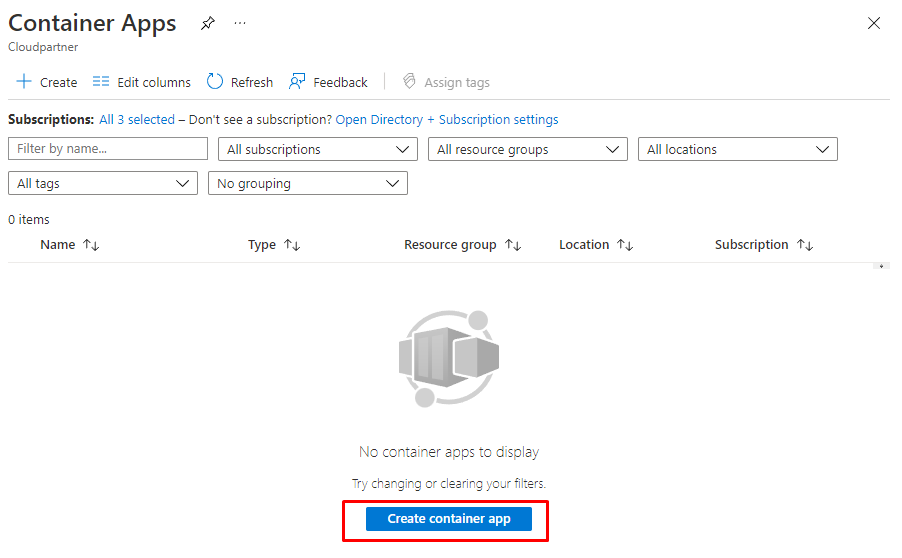Sort by Type column arrows
The height and width of the screenshot is (558, 902).
(x=292, y=245)
